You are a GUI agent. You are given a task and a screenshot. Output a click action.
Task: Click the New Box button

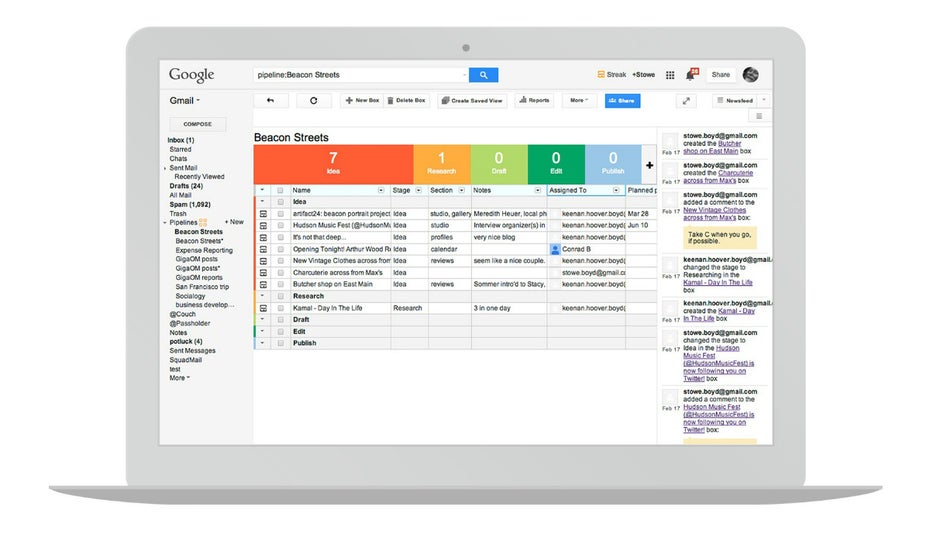pos(362,100)
